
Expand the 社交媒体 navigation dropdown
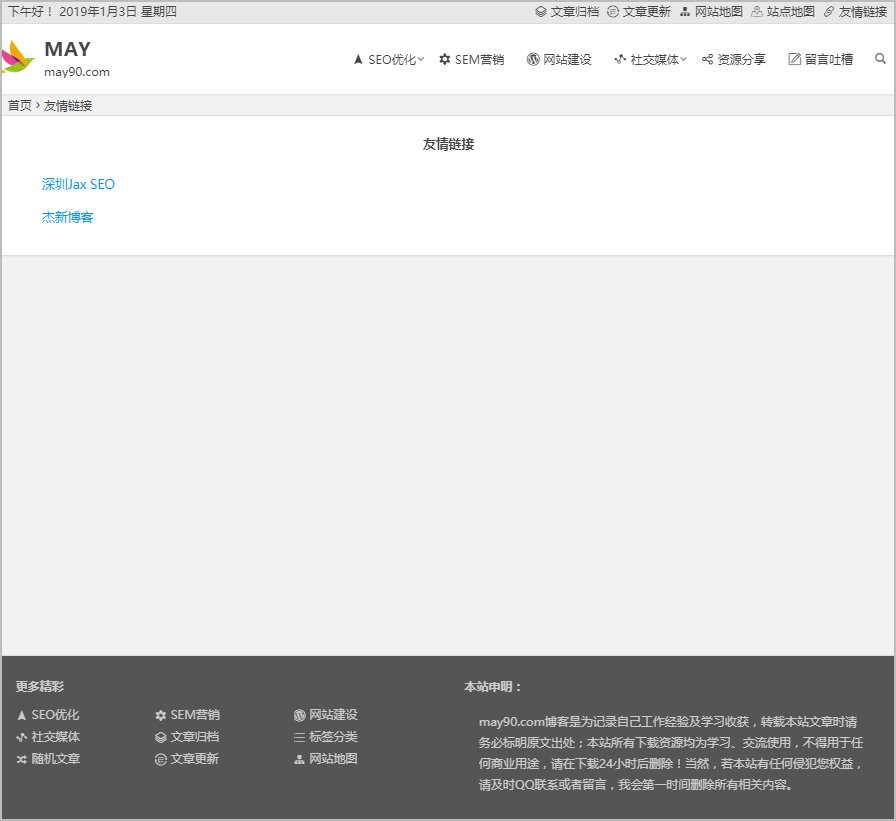(x=648, y=59)
